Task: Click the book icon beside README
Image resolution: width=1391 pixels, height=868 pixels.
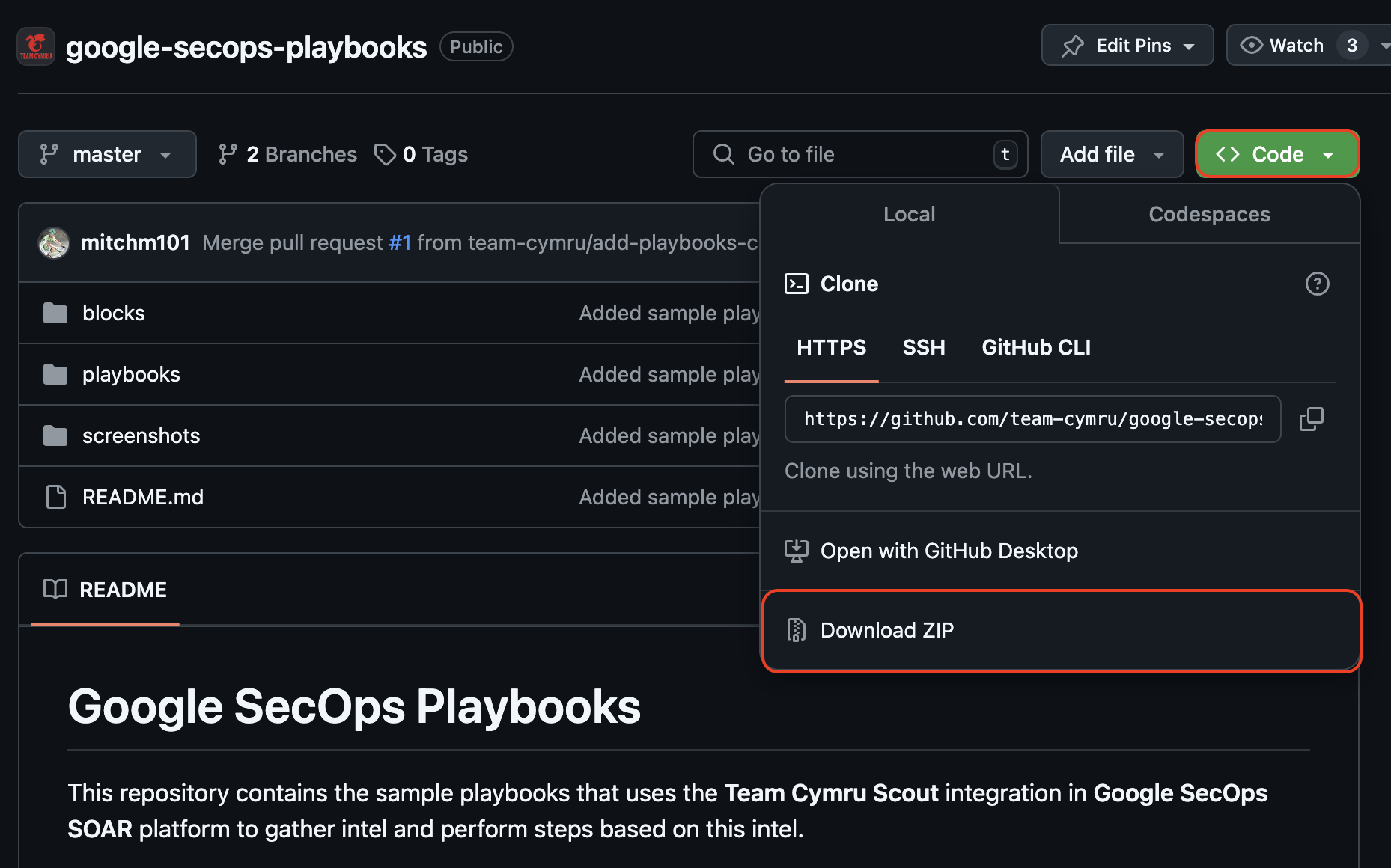Action: coord(55,590)
